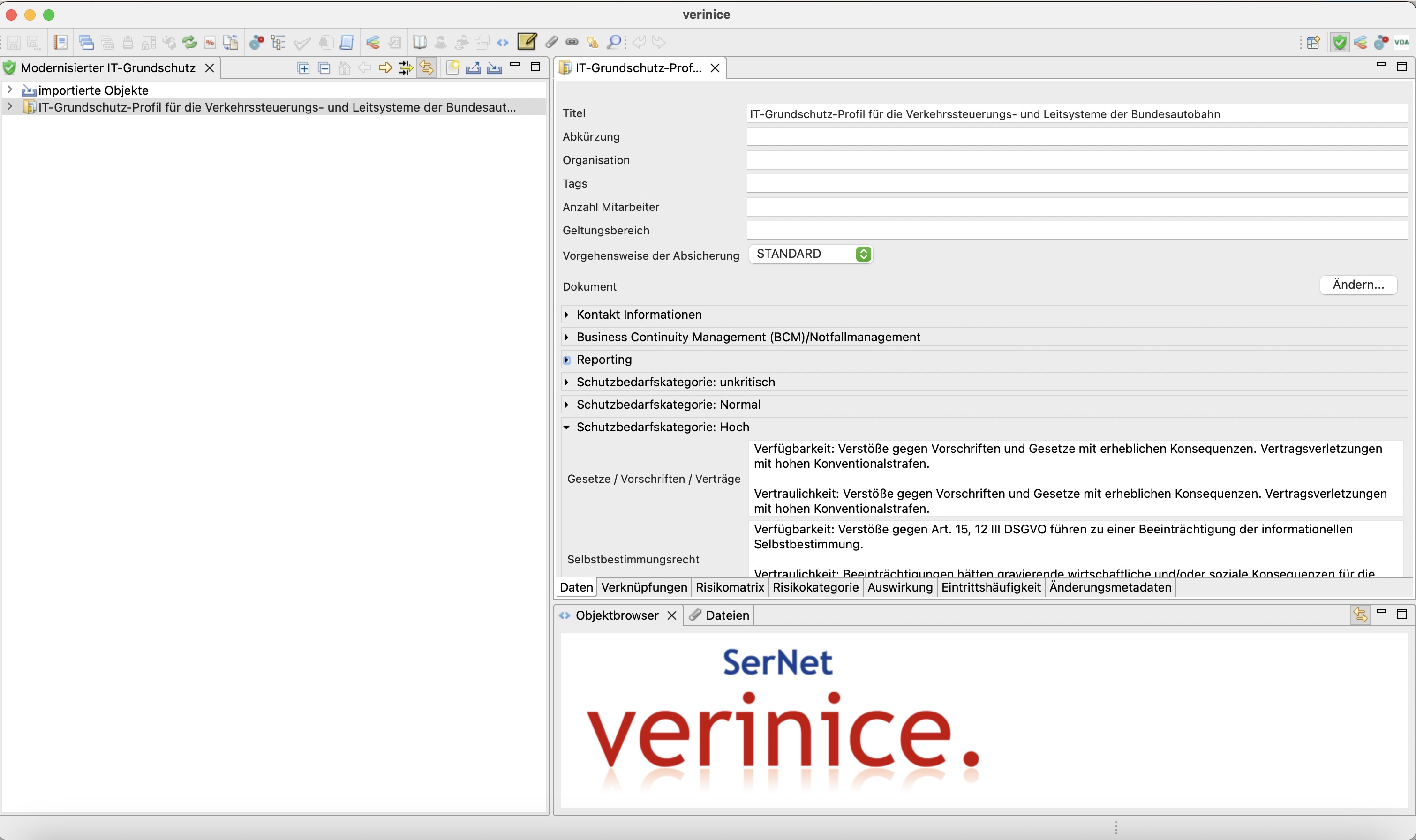This screenshot has width=1416, height=840.
Task: Click into the Abkürzung input field
Action: [x=1077, y=136]
